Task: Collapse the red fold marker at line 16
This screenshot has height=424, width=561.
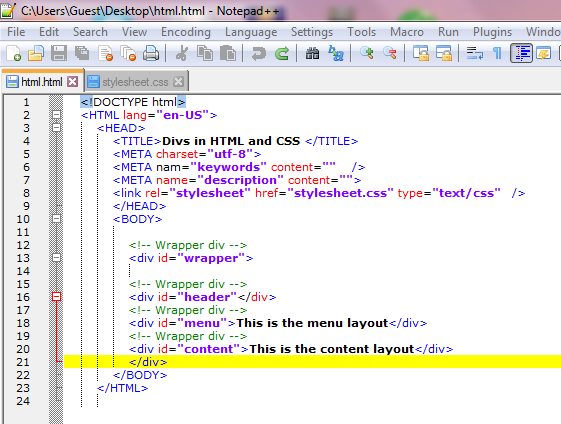Action: click(x=56, y=297)
